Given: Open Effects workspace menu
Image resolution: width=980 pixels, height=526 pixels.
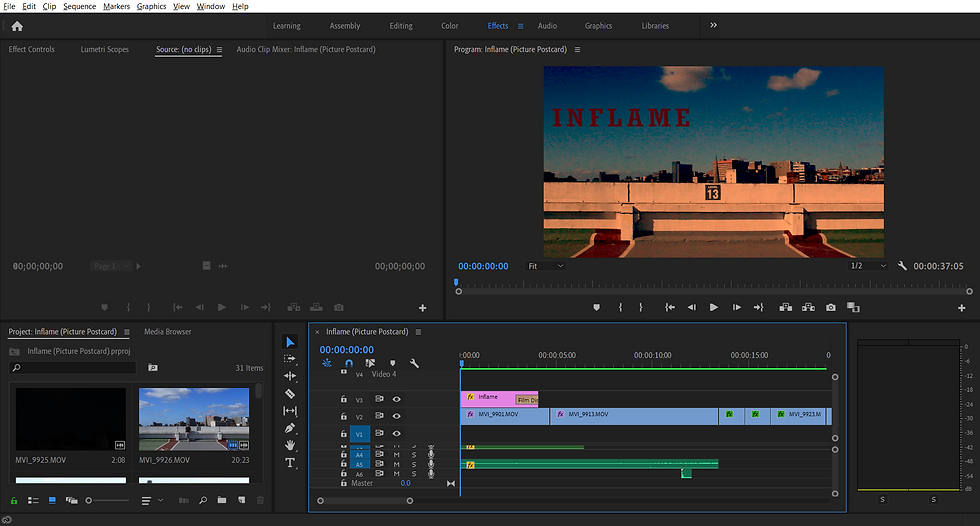Looking at the screenshot, I should click(x=521, y=26).
